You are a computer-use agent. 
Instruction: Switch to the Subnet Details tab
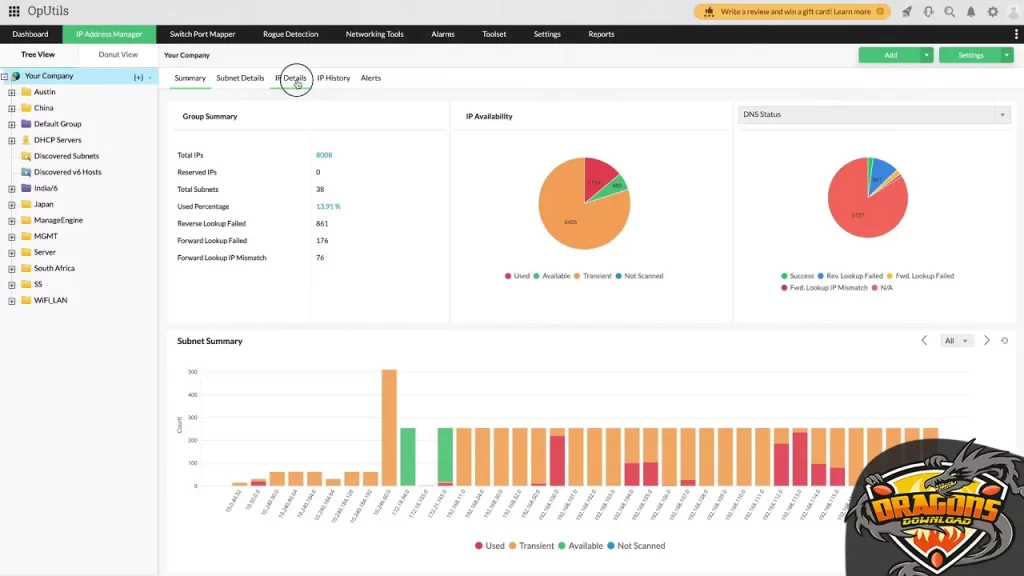(x=240, y=78)
